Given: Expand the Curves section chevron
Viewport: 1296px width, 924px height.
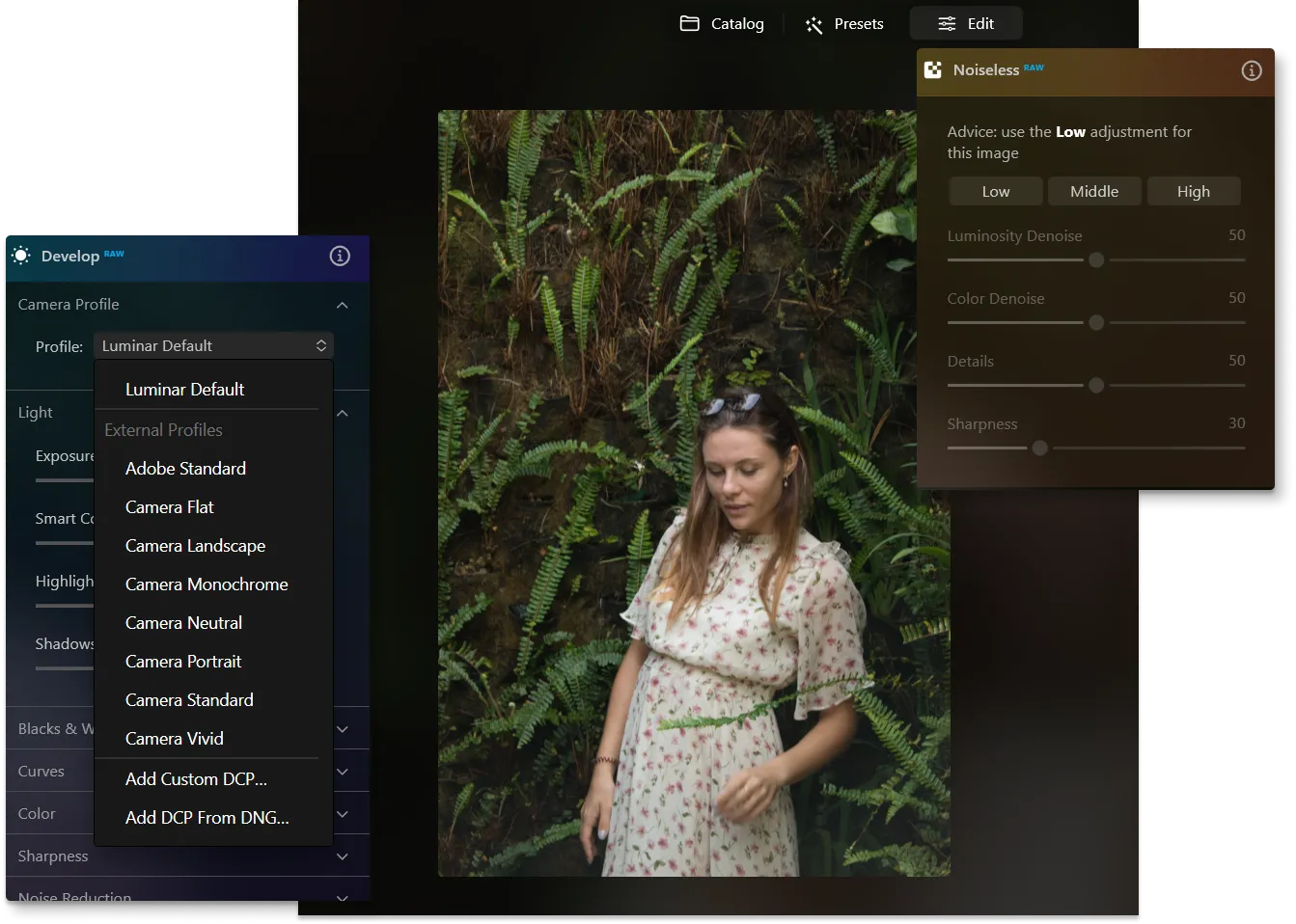Looking at the screenshot, I should [342, 772].
